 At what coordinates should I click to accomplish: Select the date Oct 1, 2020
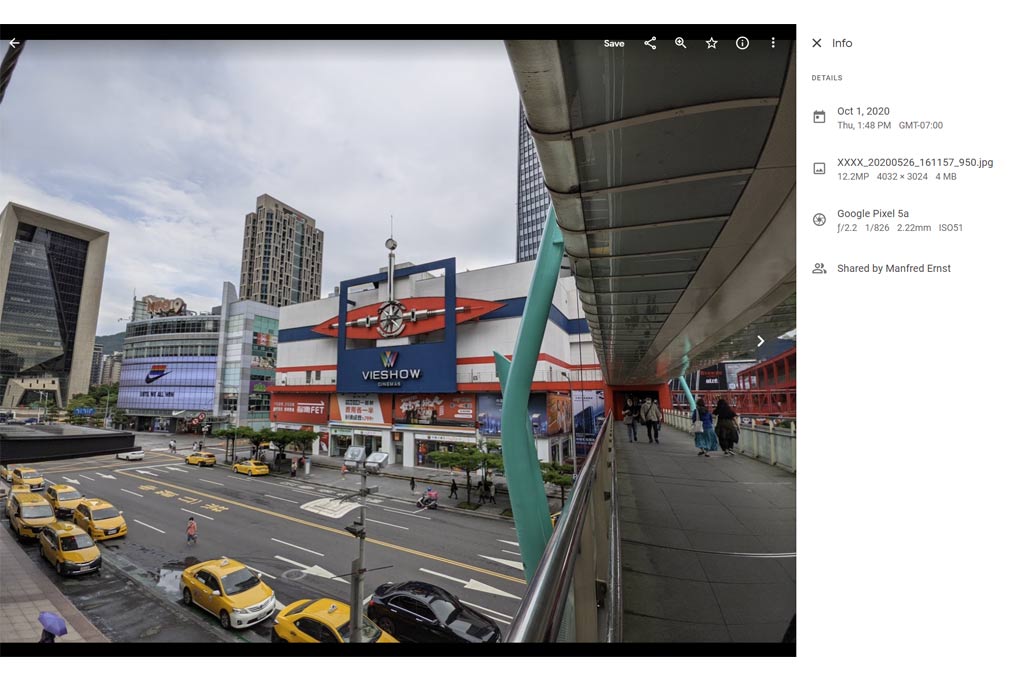point(863,111)
